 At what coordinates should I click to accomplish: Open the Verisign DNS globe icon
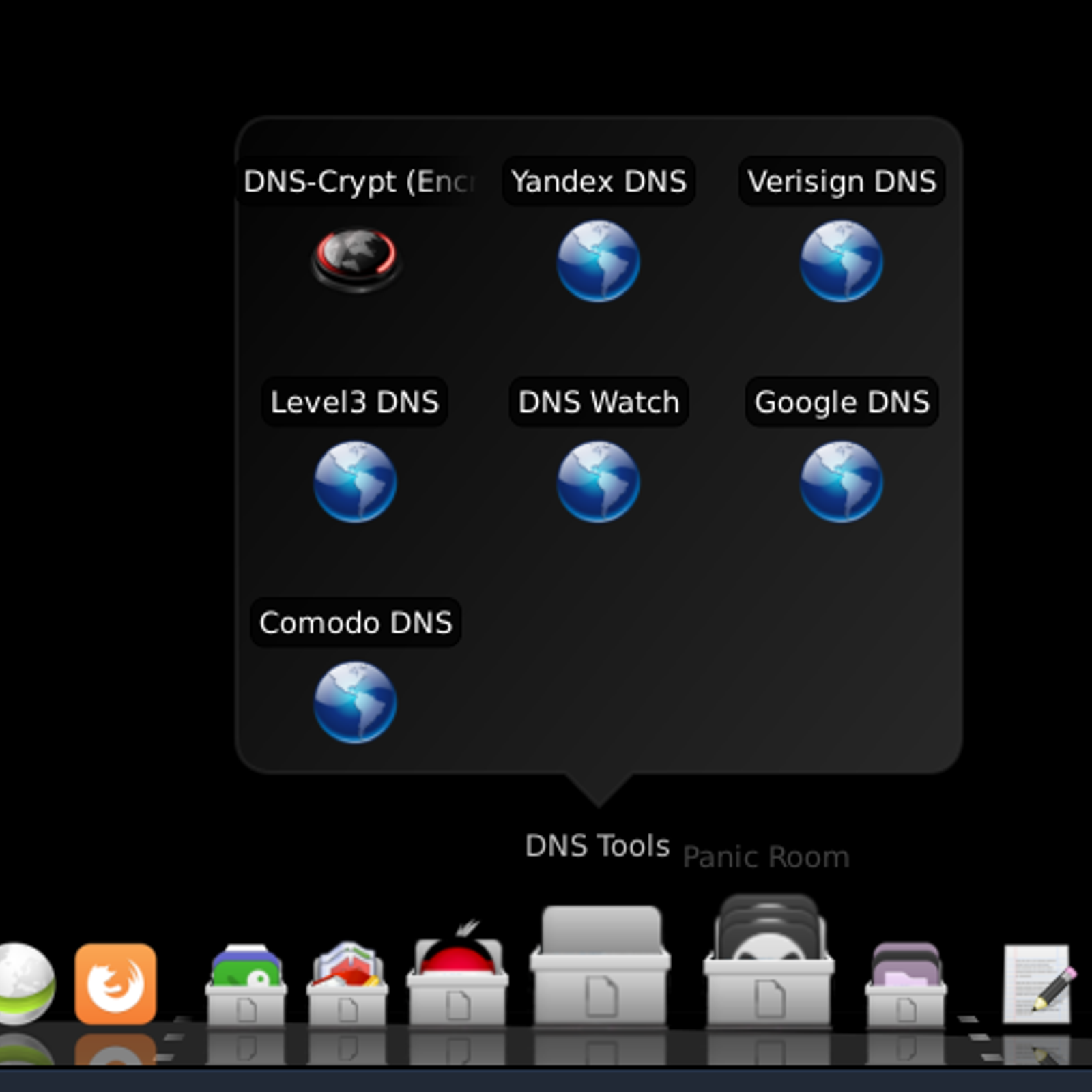(x=841, y=261)
